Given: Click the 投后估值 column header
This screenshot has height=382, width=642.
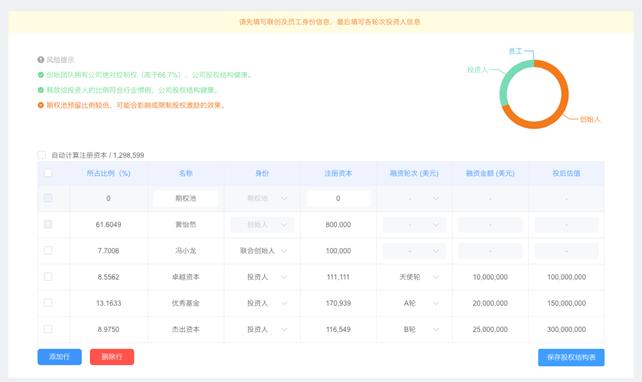Looking at the screenshot, I should point(566,173).
